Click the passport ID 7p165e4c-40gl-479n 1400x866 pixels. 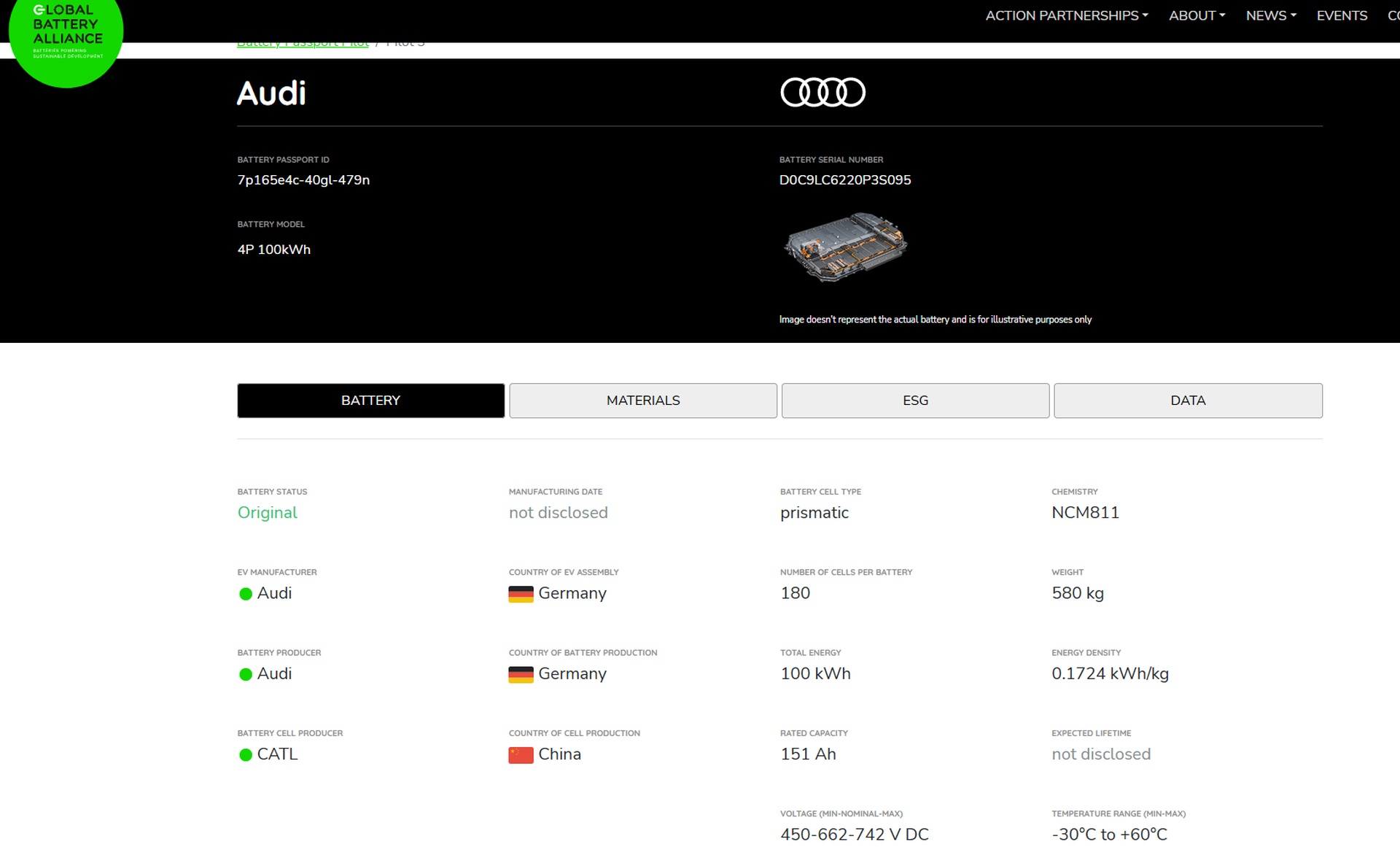pos(303,180)
